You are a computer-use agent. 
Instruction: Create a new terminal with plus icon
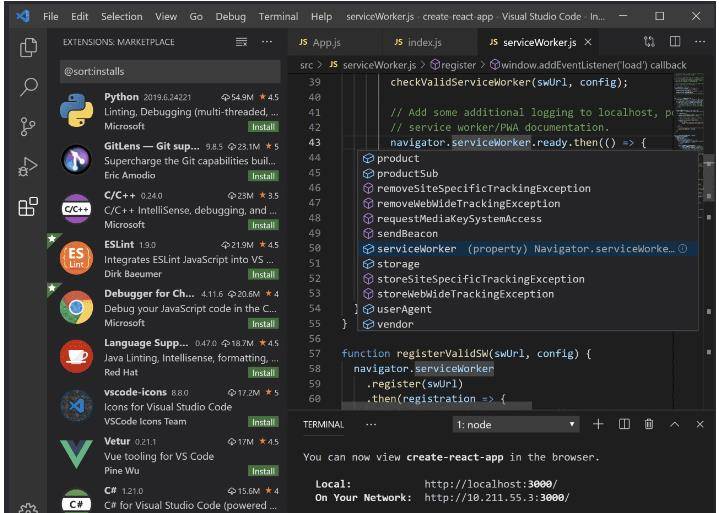pos(598,424)
